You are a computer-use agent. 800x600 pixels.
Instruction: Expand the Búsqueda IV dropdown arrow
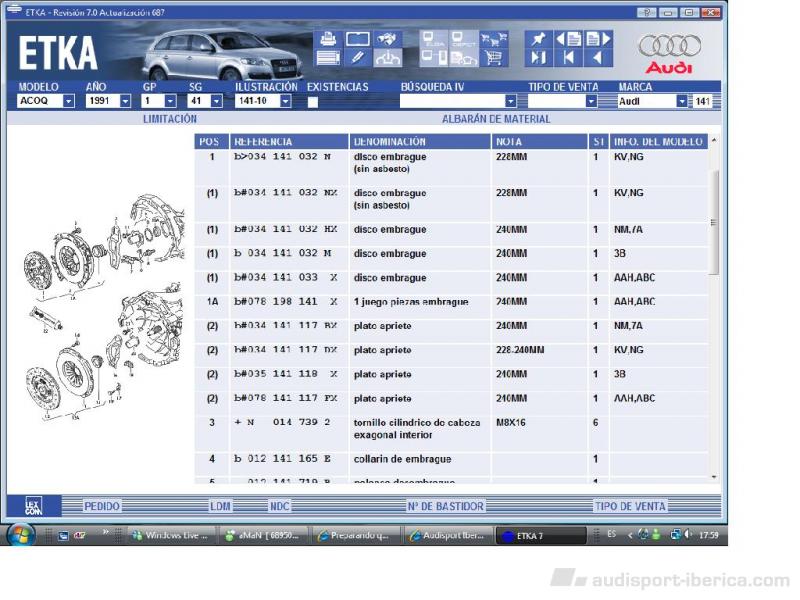[x=511, y=101]
